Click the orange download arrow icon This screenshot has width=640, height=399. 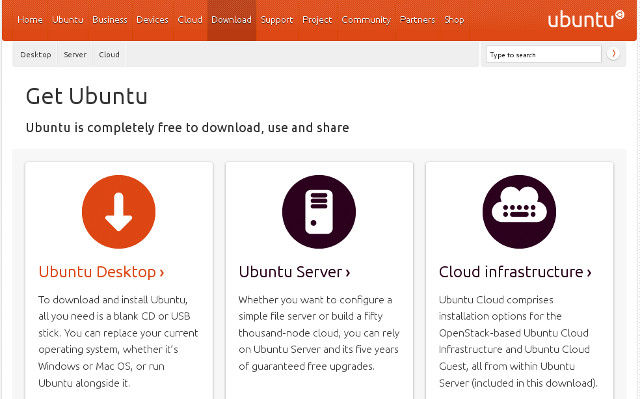119,212
